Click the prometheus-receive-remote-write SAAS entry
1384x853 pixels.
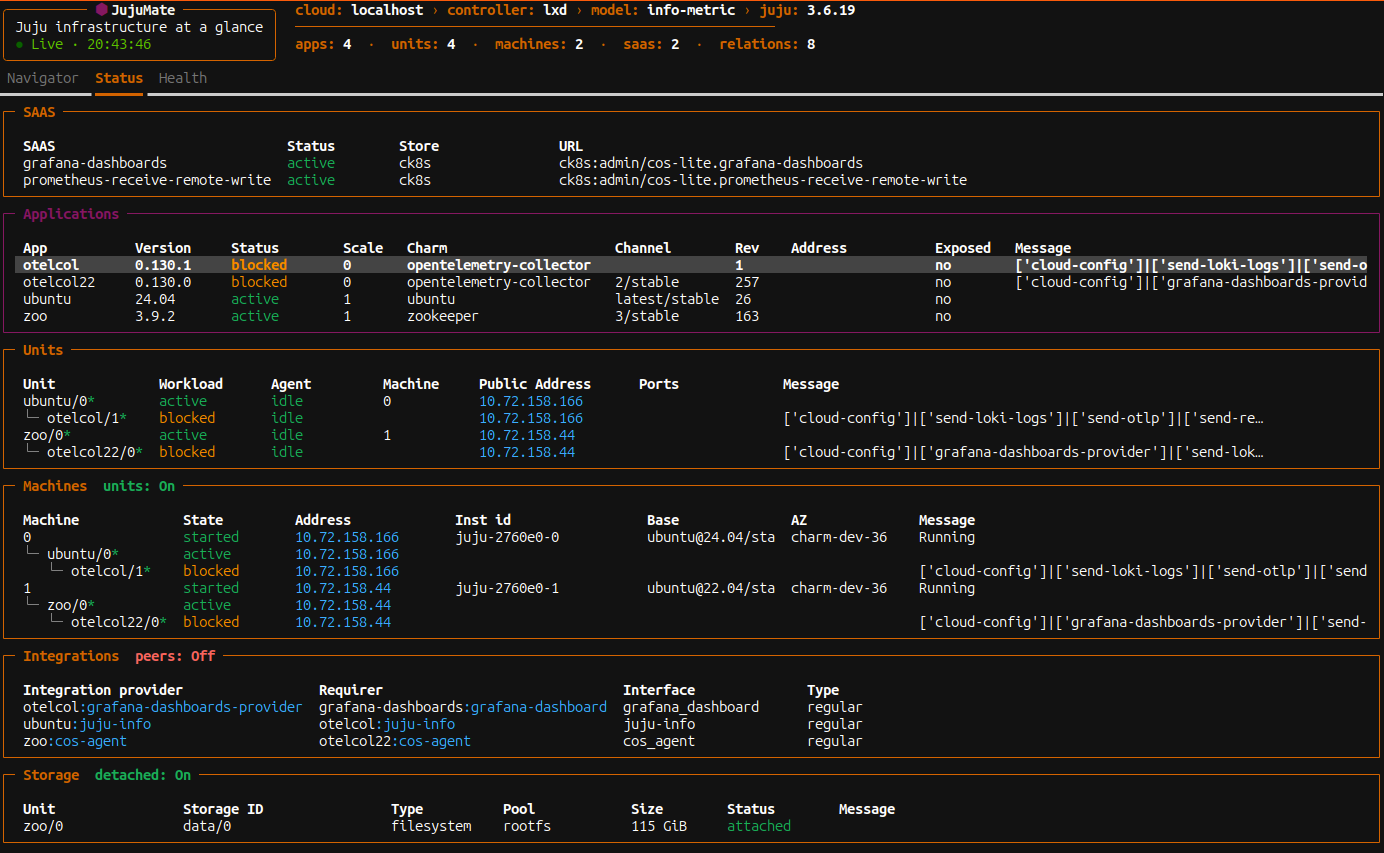click(x=147, y=180)
